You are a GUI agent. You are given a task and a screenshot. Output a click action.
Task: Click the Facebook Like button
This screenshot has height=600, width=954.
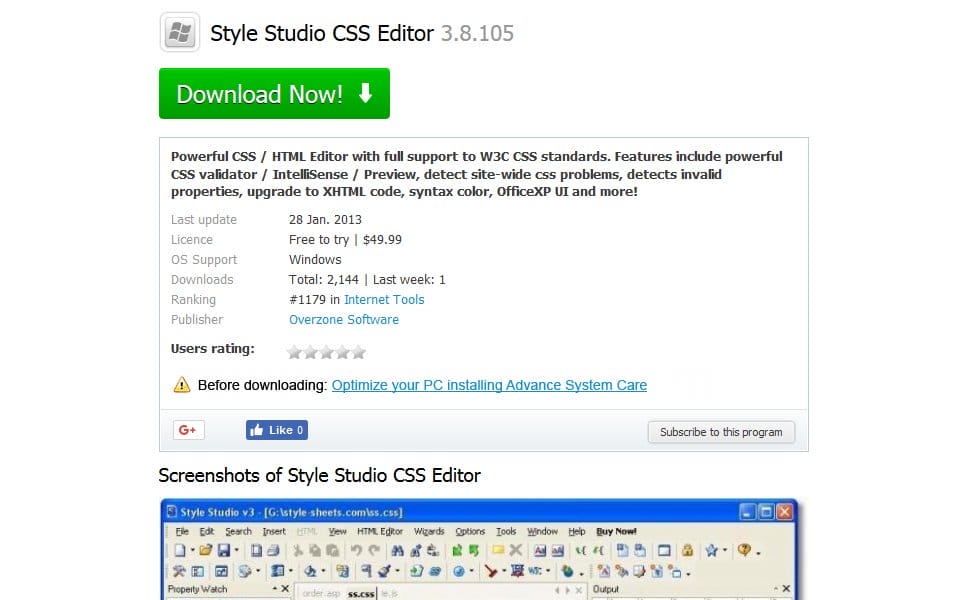point(277,430)
